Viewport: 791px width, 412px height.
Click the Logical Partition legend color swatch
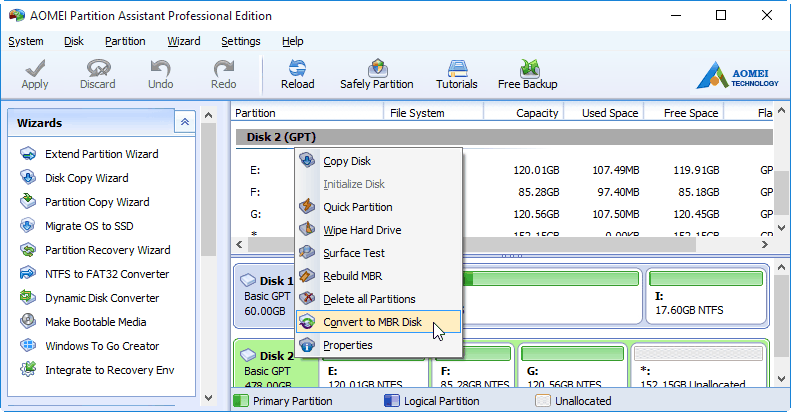(391, 401)
